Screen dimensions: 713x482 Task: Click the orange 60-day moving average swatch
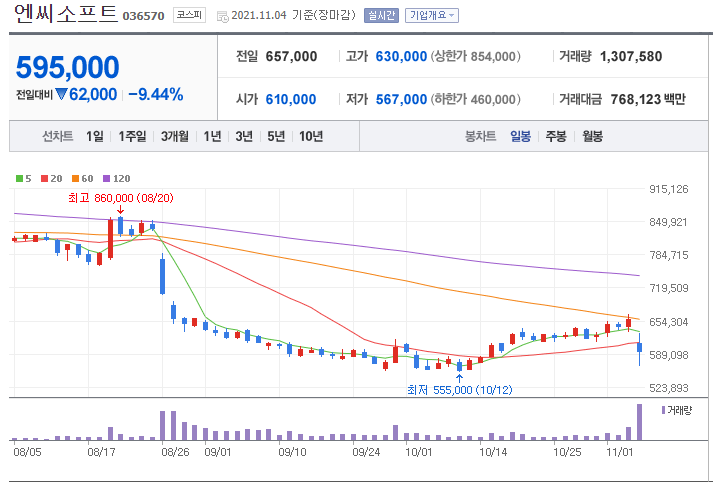[75, 179]
